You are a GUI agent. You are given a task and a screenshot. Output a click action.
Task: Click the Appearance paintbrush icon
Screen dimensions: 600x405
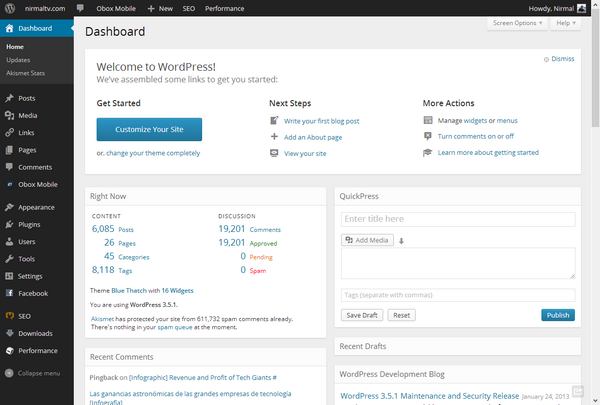[9, 207]
